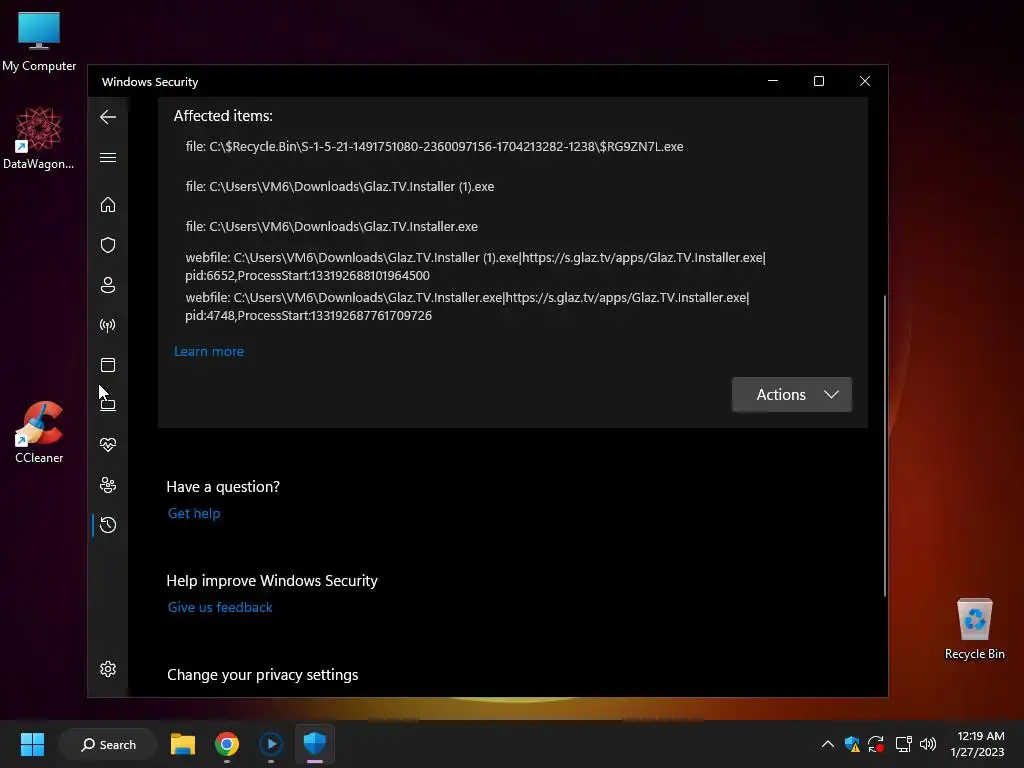Image resolution: width=1024 pixels, height=768 pixels.
Task: Click the Affected items heading
Action: click(x=223, y=116)
